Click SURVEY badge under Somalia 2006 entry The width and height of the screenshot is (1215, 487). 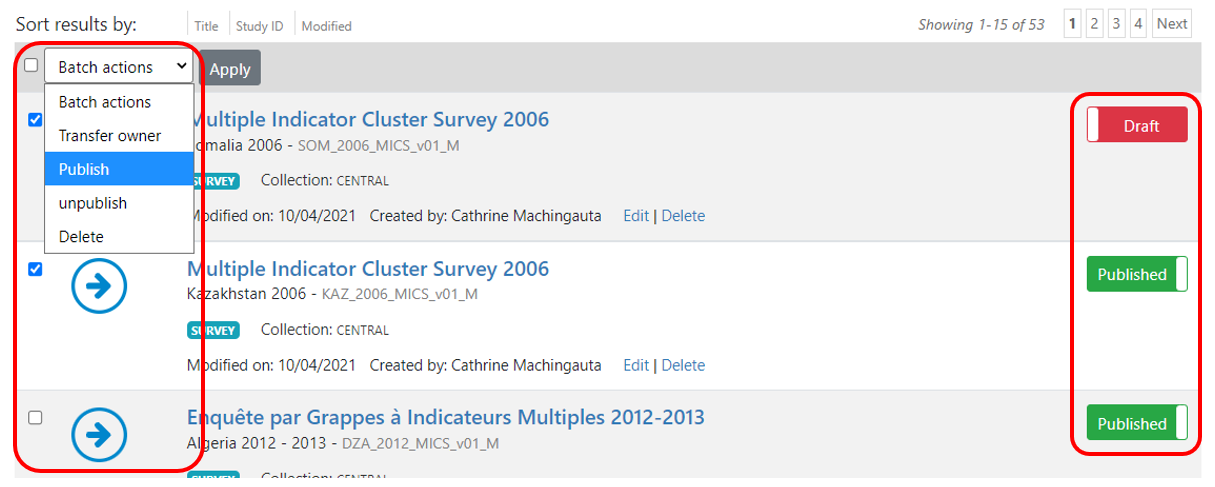click(x=212, y=181)
